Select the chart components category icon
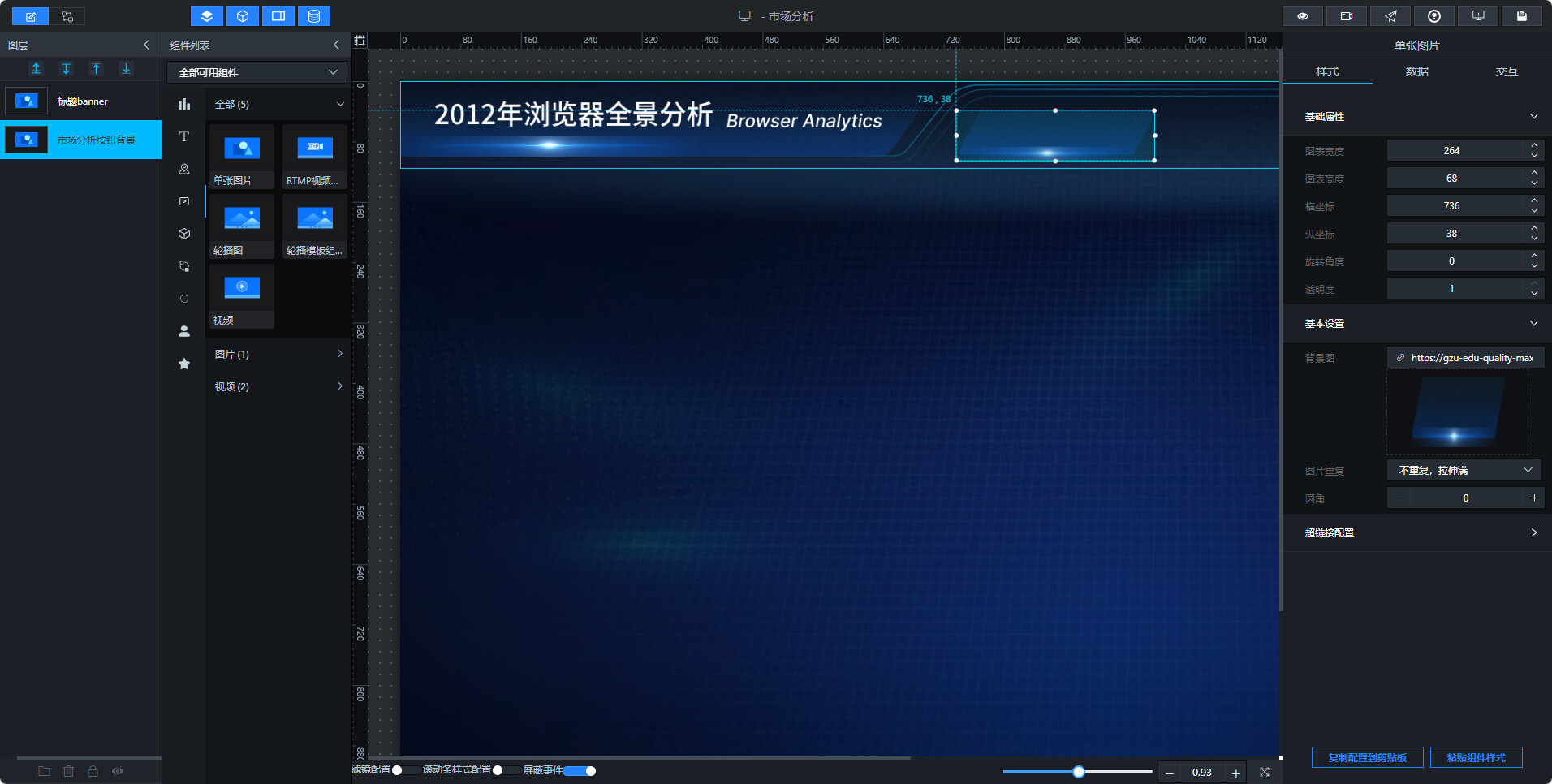Viewport: 1552px width, 784px height. [184, 104]
